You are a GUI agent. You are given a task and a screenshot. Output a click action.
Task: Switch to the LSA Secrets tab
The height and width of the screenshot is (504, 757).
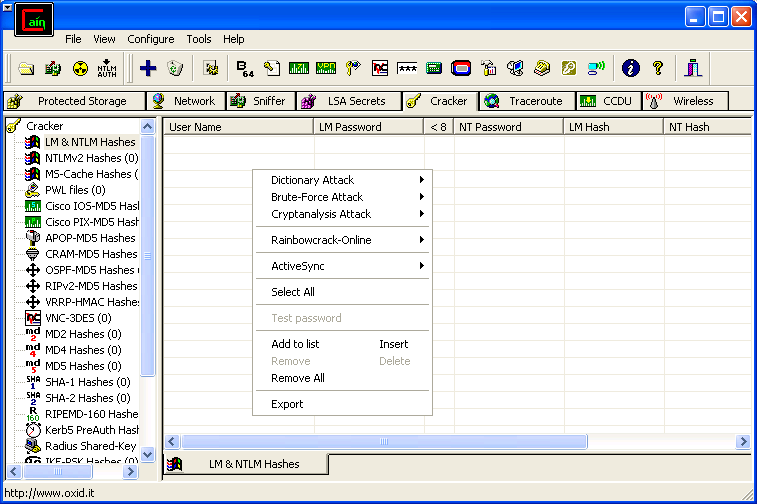[x=349, y=101]
